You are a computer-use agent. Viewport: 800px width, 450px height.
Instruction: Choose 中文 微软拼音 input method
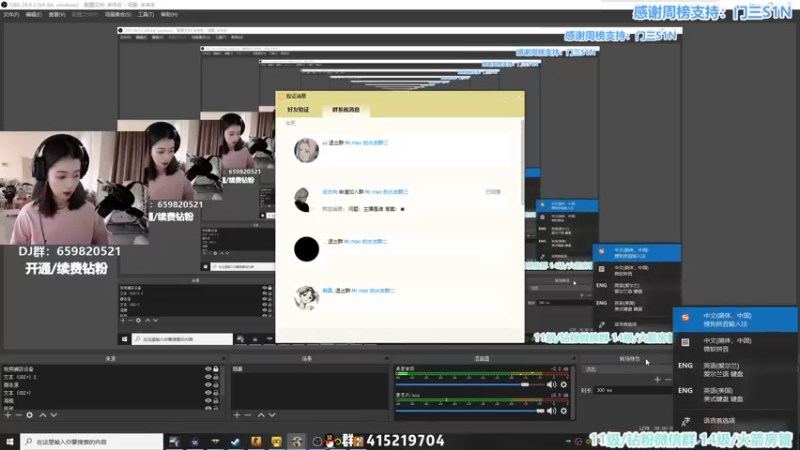coord(735,344)
